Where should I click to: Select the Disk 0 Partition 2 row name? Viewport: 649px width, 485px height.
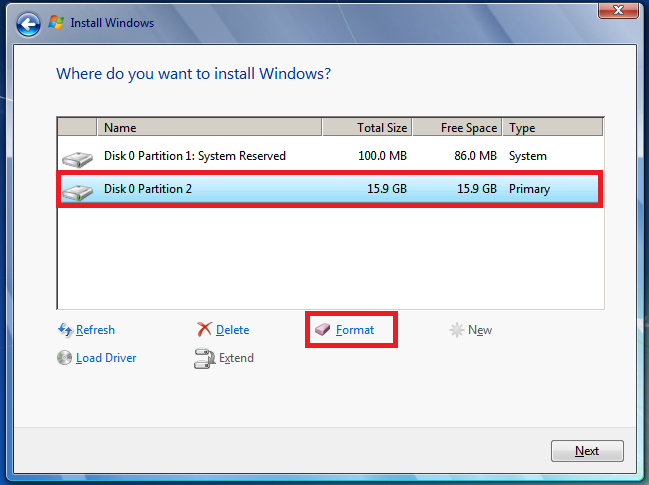tap(148, 189)
